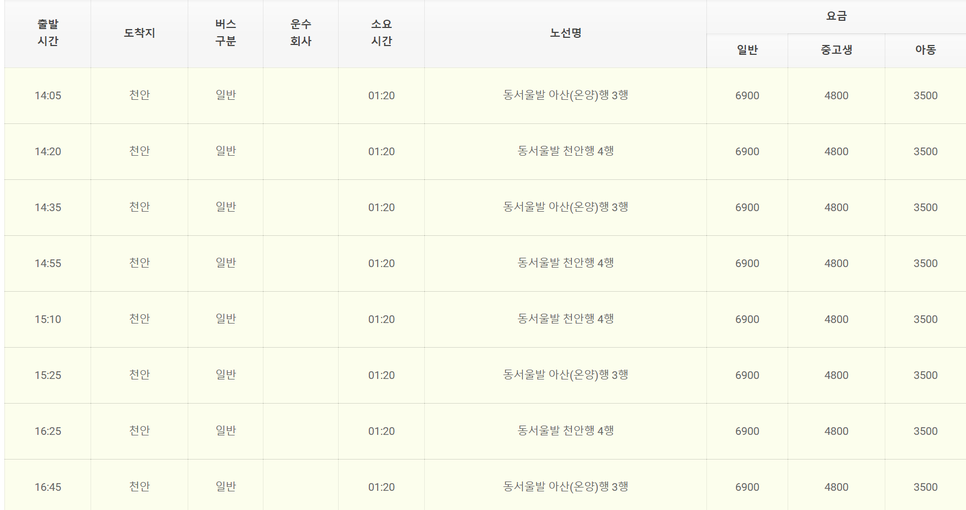
Task: Click the 아동 fare sub-header
Action: pyautogui.click(x=925, y=51)
